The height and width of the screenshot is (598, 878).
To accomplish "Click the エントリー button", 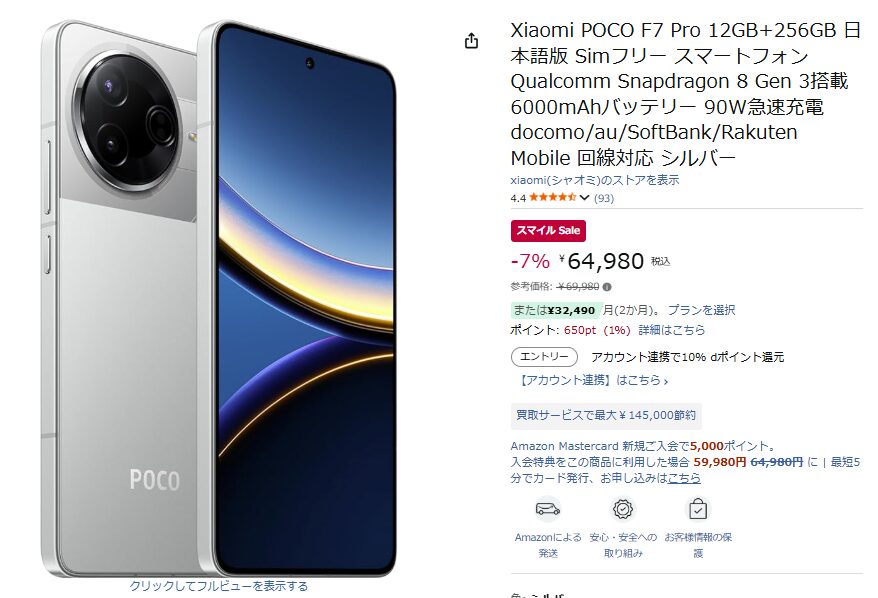I will pos(544,357).
